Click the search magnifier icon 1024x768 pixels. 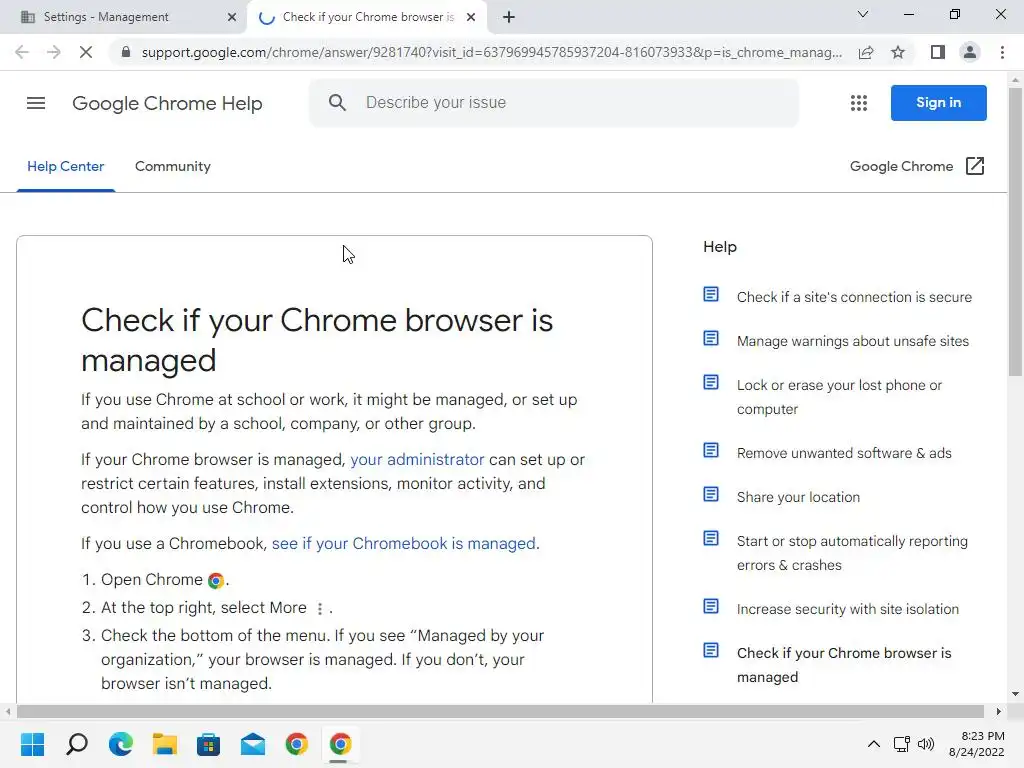click(337, 103)
